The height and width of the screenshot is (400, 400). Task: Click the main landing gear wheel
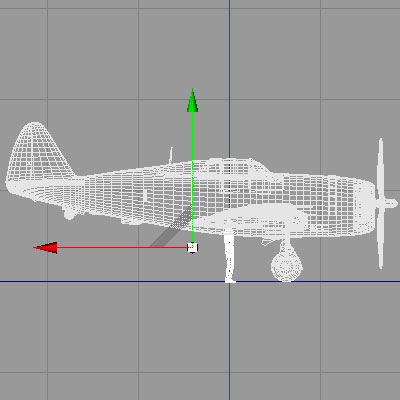(287, 266)
